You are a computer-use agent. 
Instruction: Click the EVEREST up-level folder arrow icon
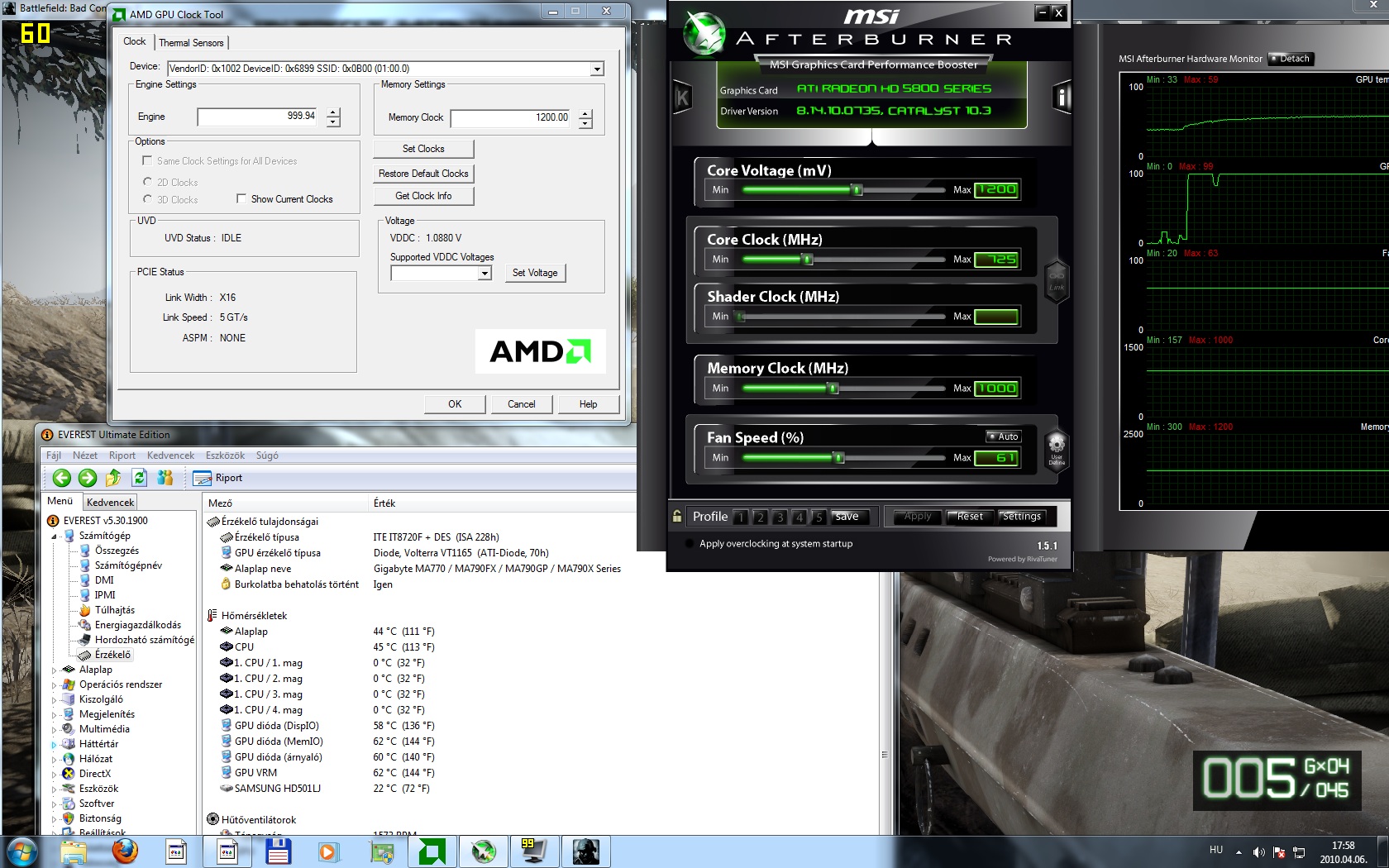(x=113, y=478)
